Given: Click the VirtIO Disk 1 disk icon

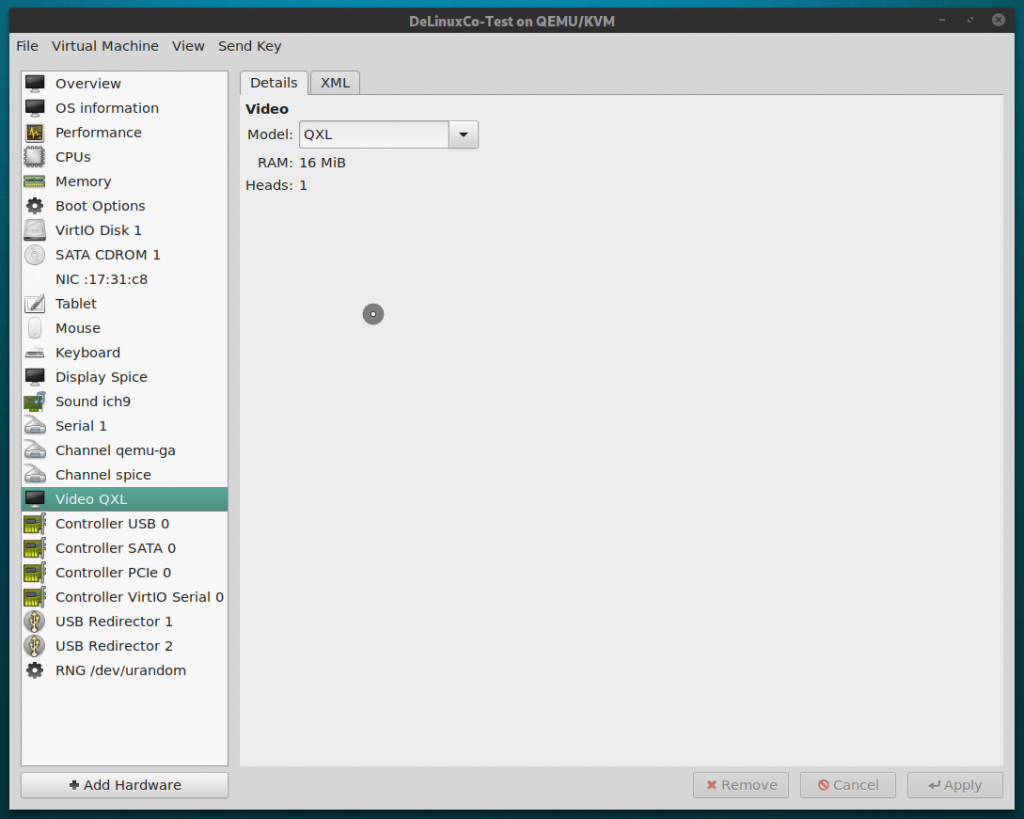Looking at the screenshot, I should [x=36, y=230].
